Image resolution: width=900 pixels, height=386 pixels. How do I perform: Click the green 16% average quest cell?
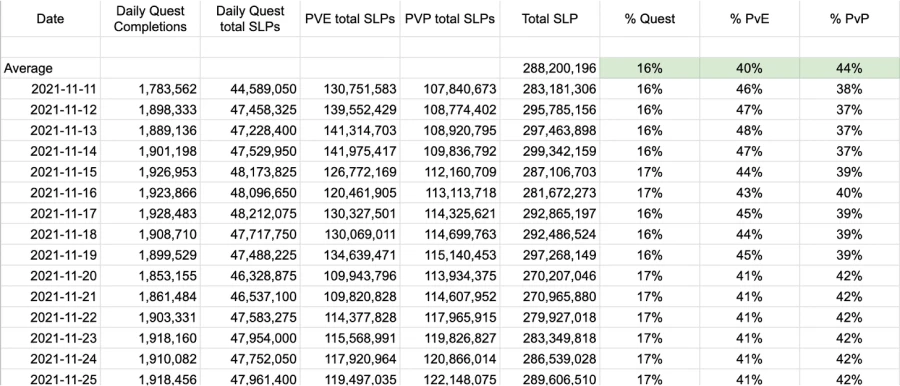(650, 68)
